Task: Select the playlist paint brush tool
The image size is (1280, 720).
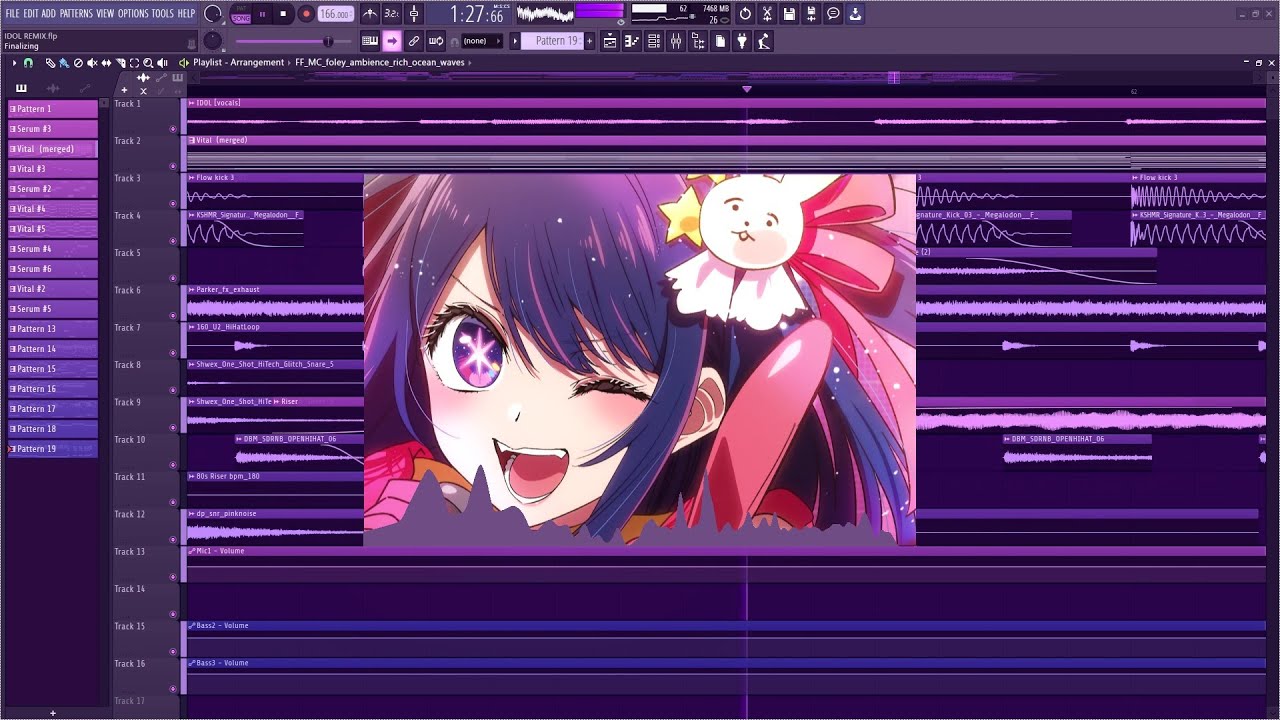Action: [x=63, y=63]
